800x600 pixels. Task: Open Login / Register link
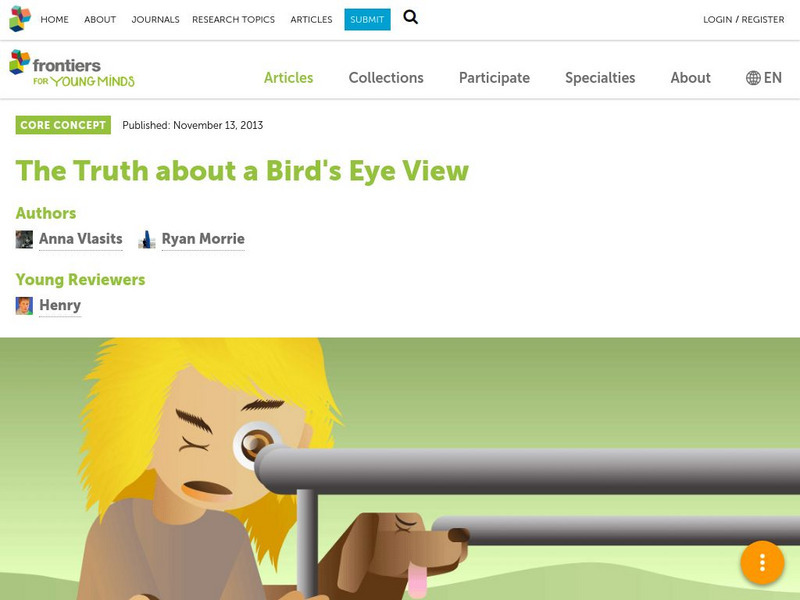tap(743, 19)
